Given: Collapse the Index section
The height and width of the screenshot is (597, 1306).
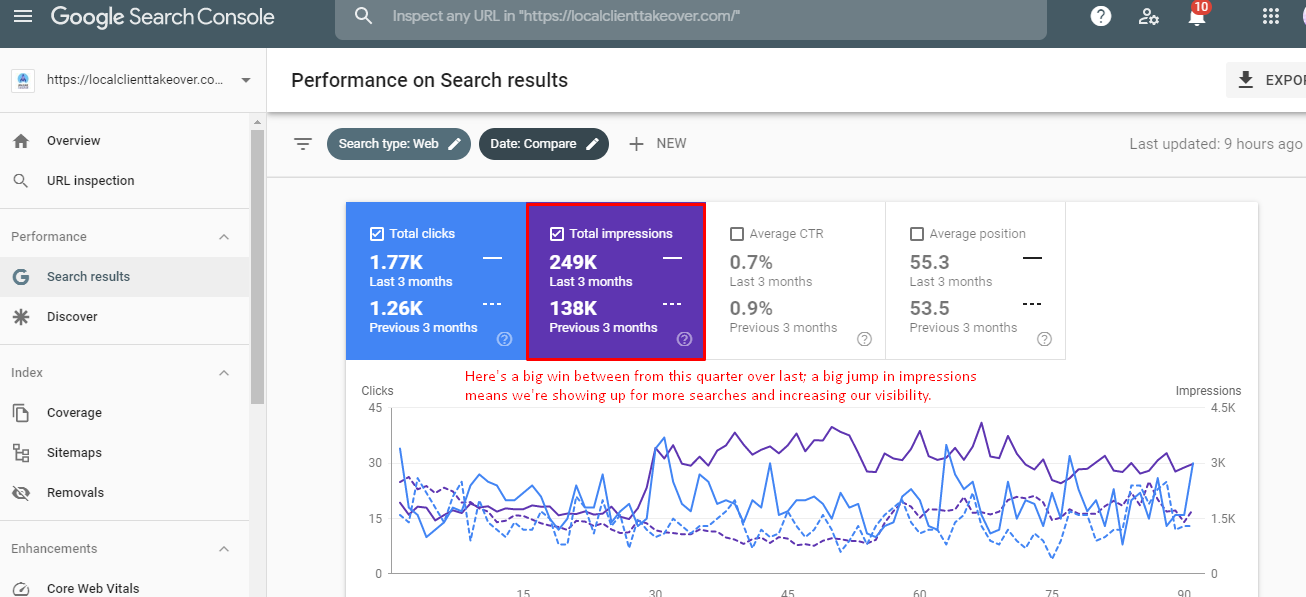Looking at the screenshot, I should click(x=224, y=373).
